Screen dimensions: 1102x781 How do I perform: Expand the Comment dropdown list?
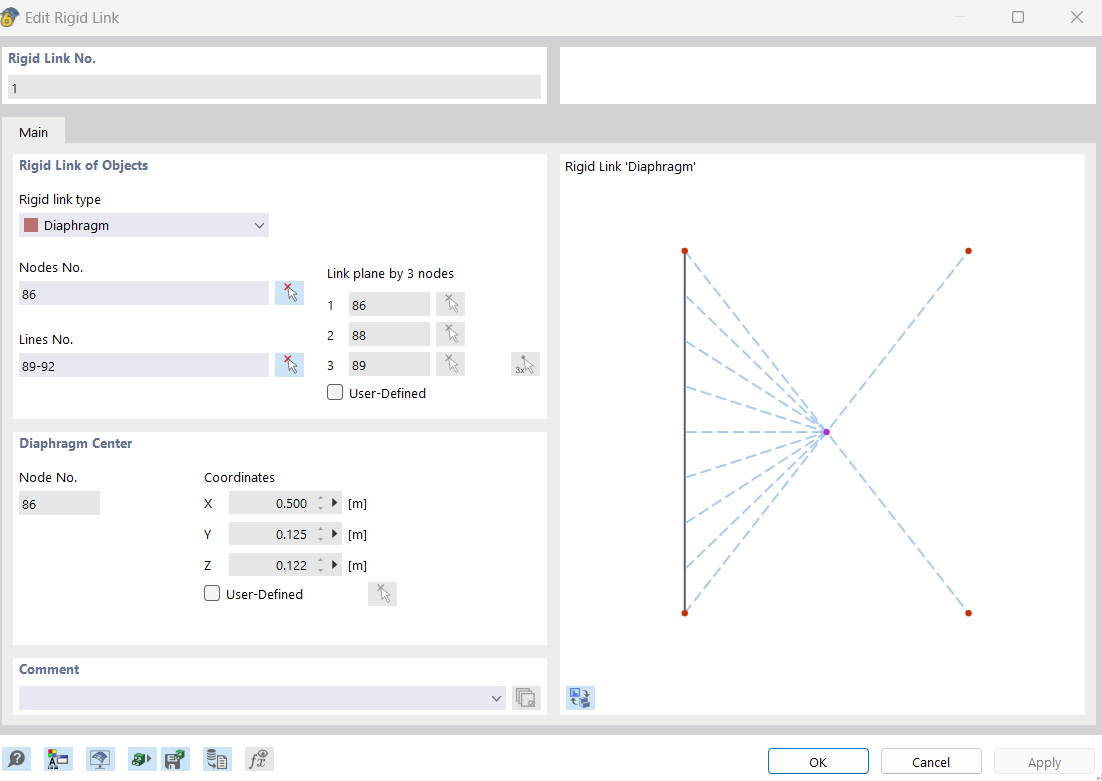(497, 698)
